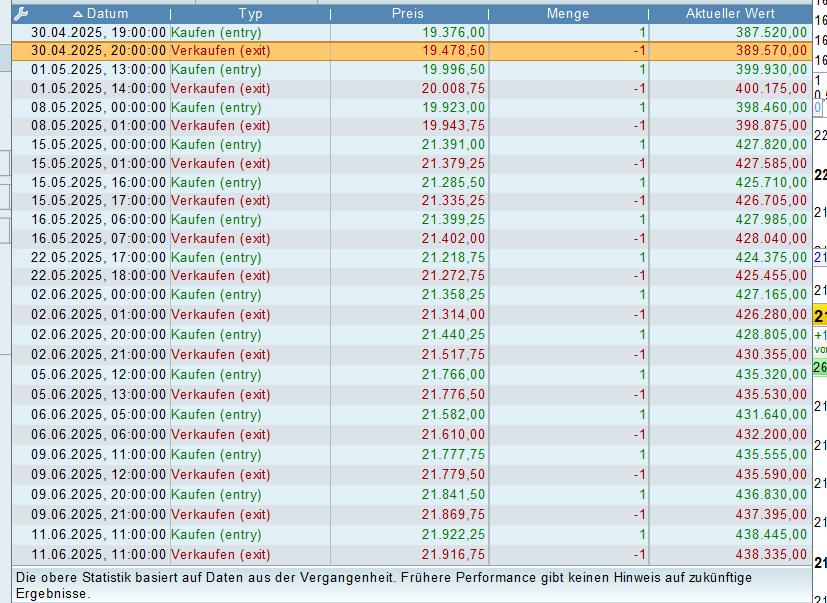Screen dimensions: 827x603
Task: Click the disclaimer text below the table
Action: click(384, 586)
